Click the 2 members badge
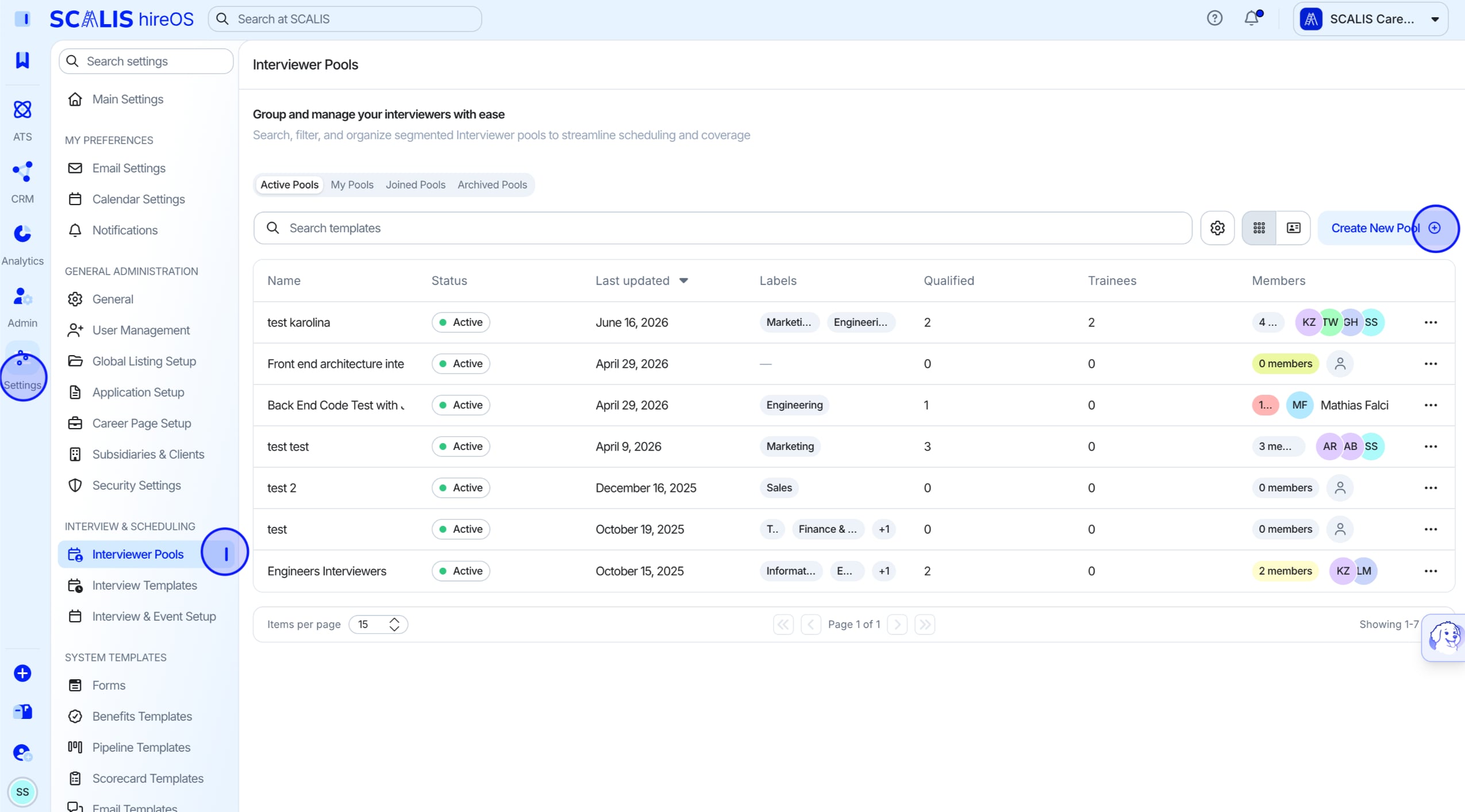This screenshot has width=1465, height=812. pos(1285,571)
